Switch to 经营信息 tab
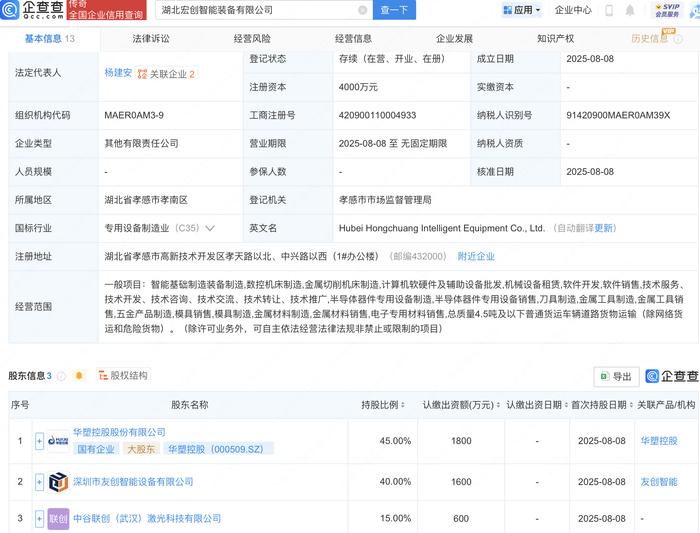700x533 pixels. pos(354,38)
